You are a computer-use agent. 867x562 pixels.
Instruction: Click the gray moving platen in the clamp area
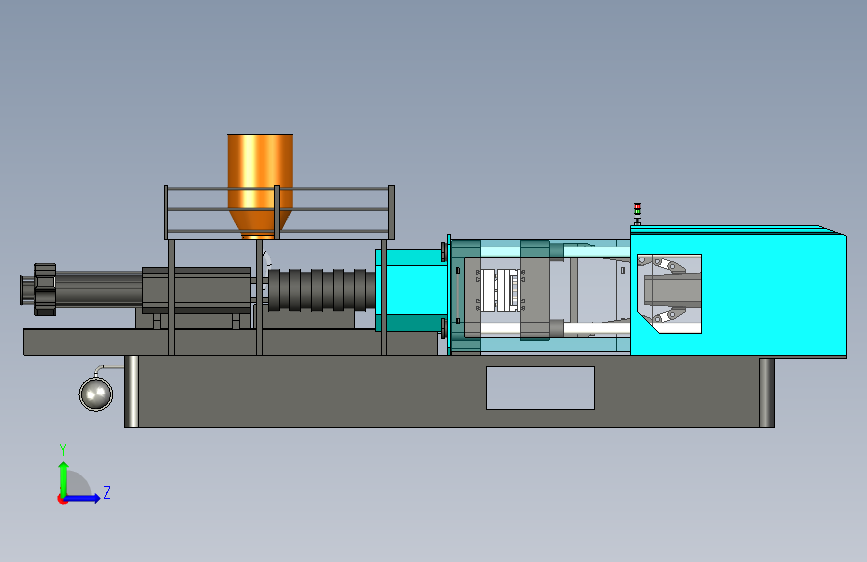pos(535,290)
